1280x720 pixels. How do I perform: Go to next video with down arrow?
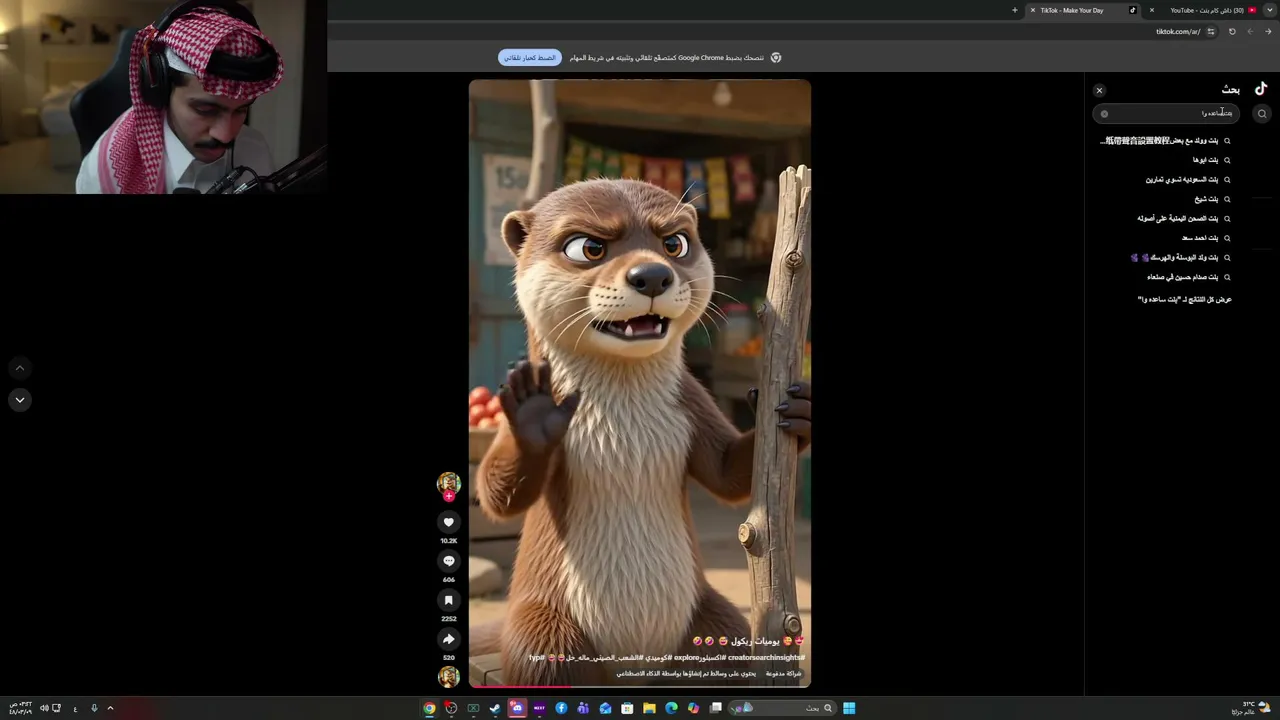pos(20,400)
